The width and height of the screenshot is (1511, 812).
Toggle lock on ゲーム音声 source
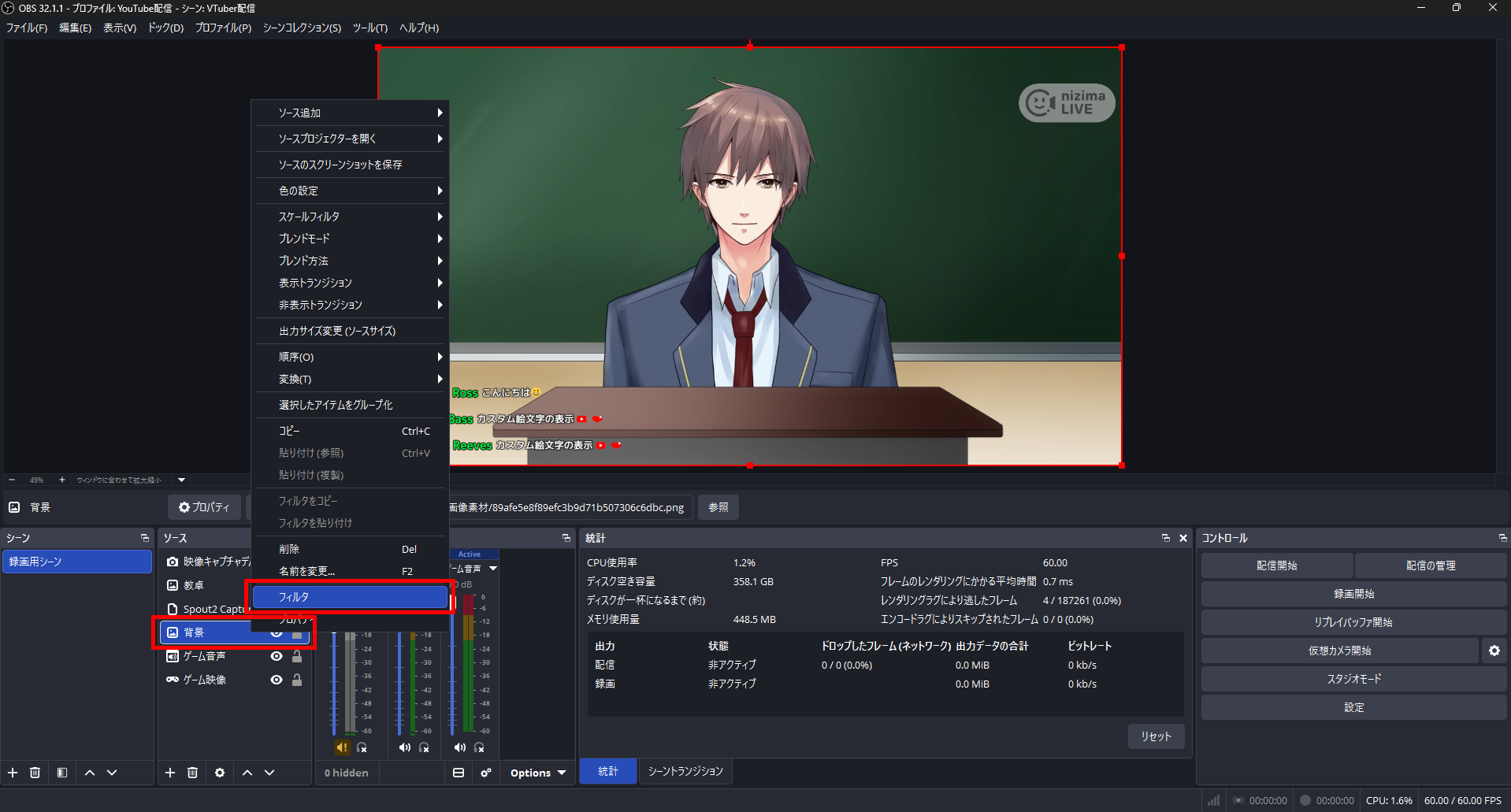click(x=297, y=656)
